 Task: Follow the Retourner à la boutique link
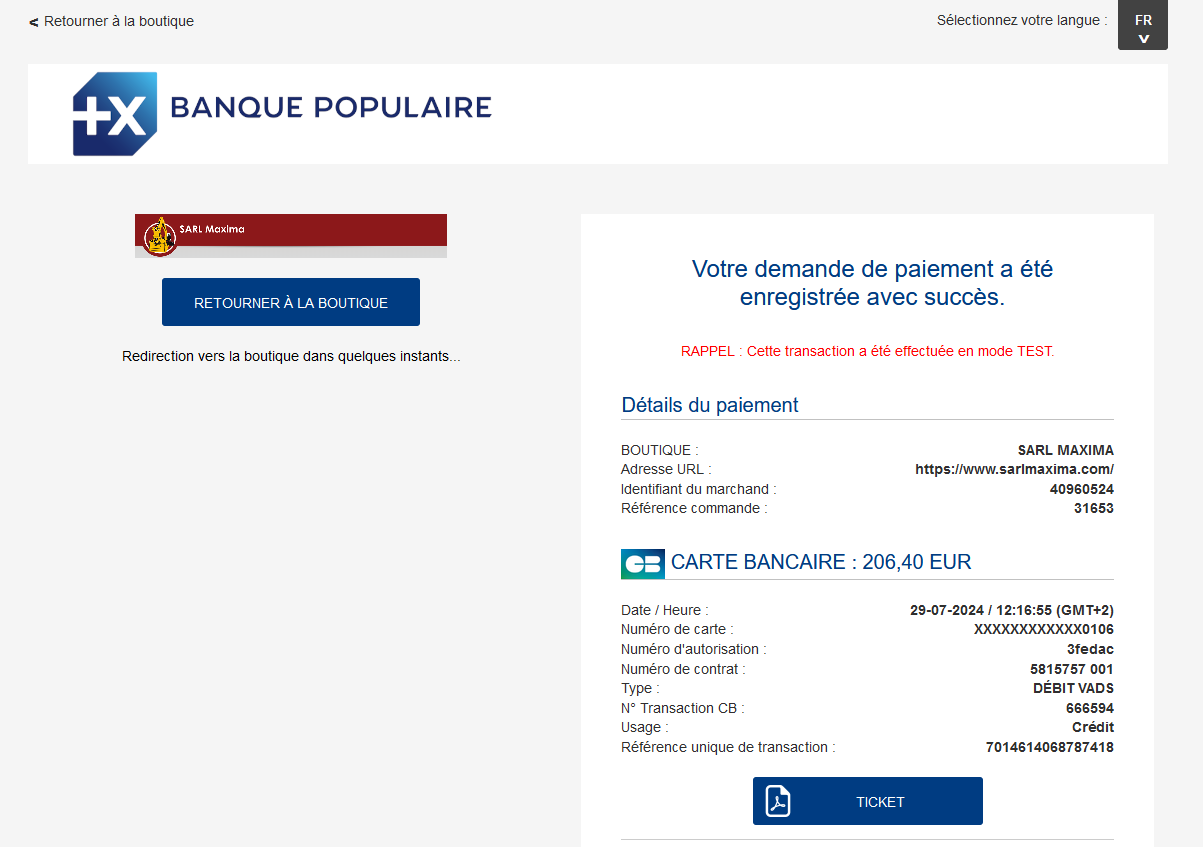click(118, 21)
